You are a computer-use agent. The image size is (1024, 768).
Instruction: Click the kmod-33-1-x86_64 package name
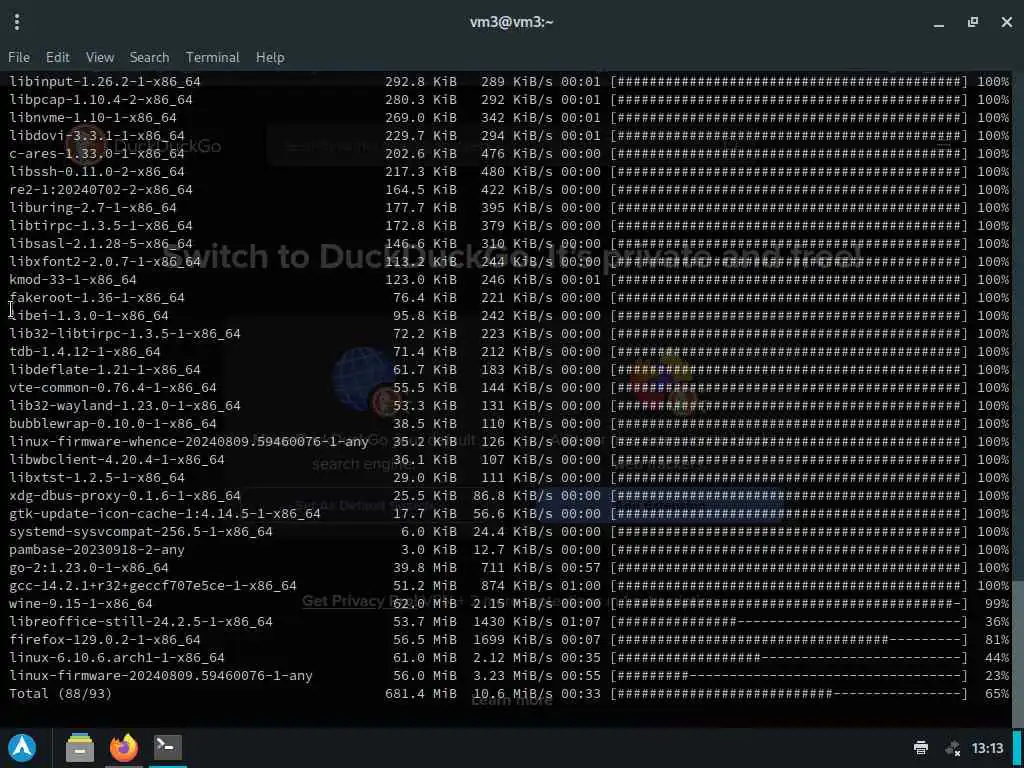(x=72, y=280)
